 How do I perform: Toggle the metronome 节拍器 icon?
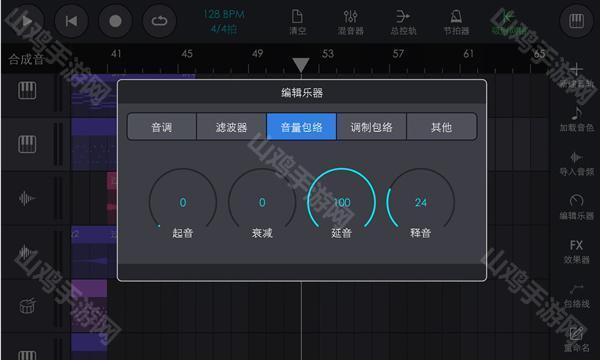[x=456, y=22]
